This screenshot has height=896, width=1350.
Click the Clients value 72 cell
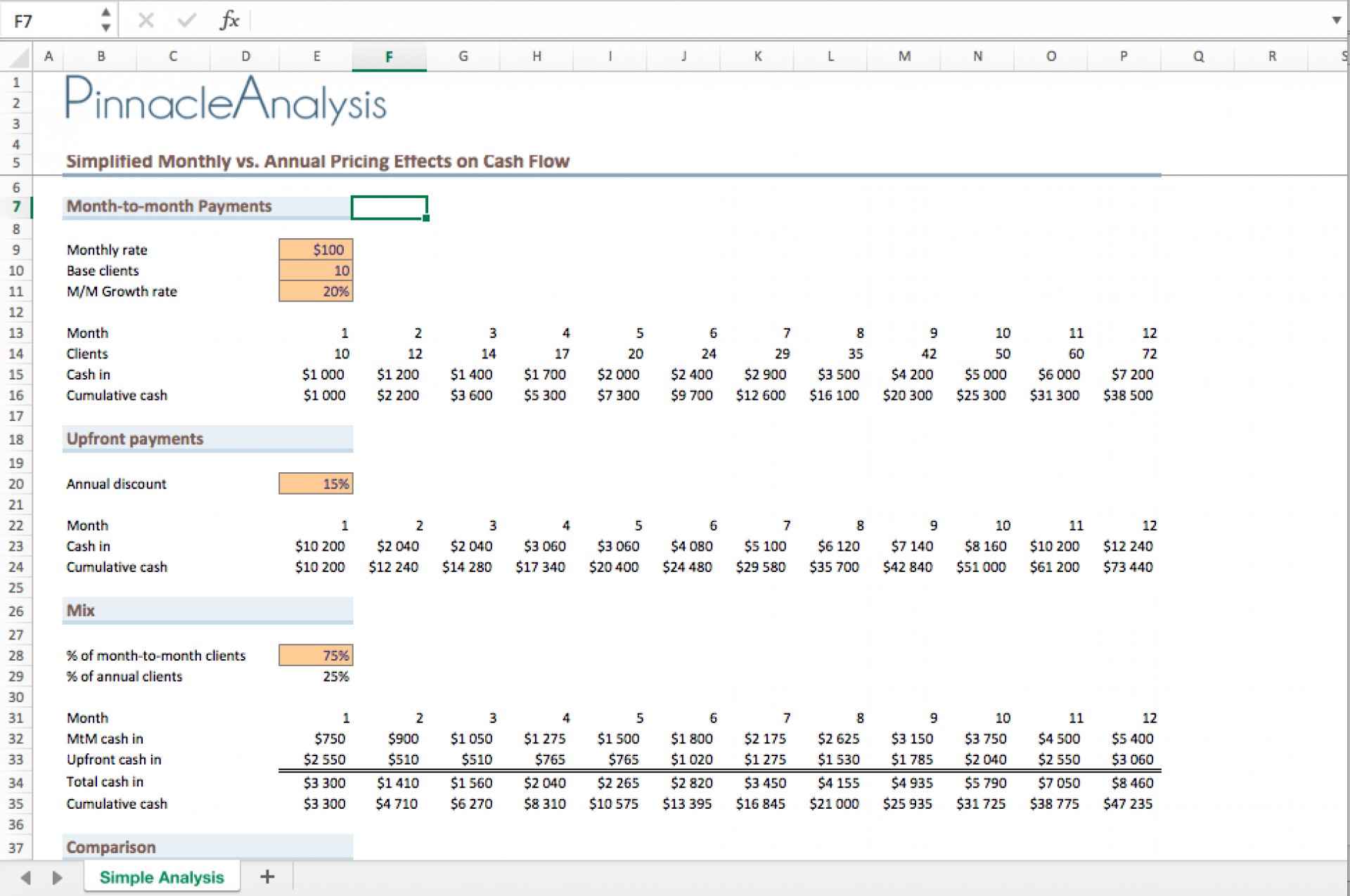click(x=1124, y=353)
